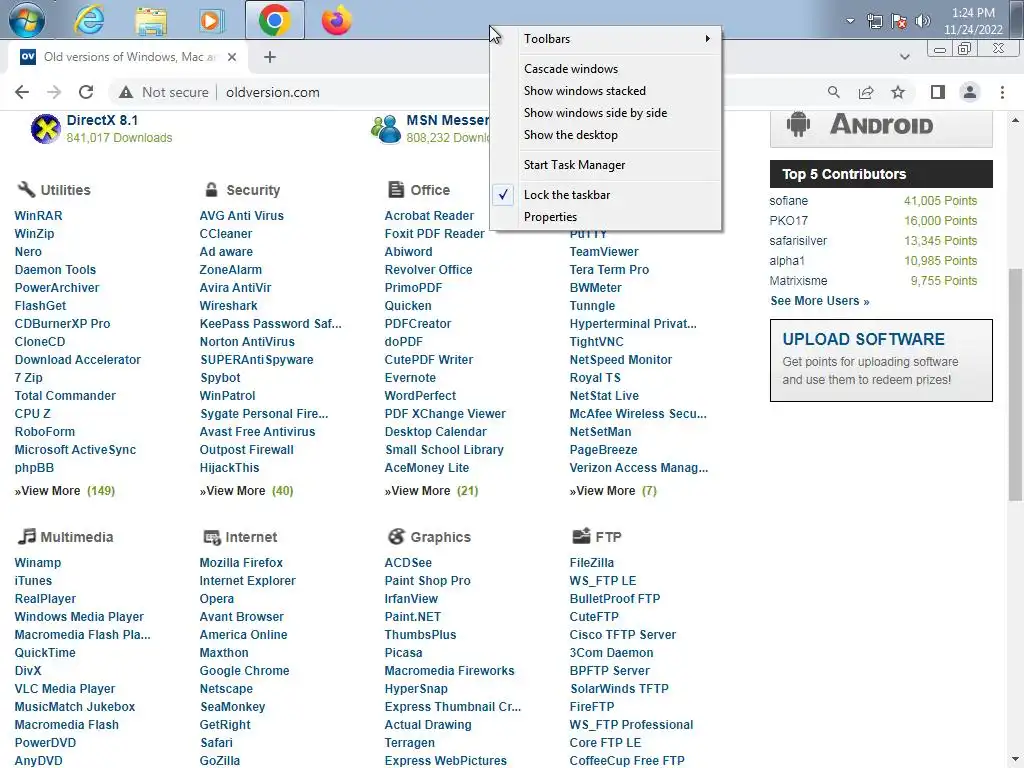
Task: Click the Android banner
Action: point(881,127)
